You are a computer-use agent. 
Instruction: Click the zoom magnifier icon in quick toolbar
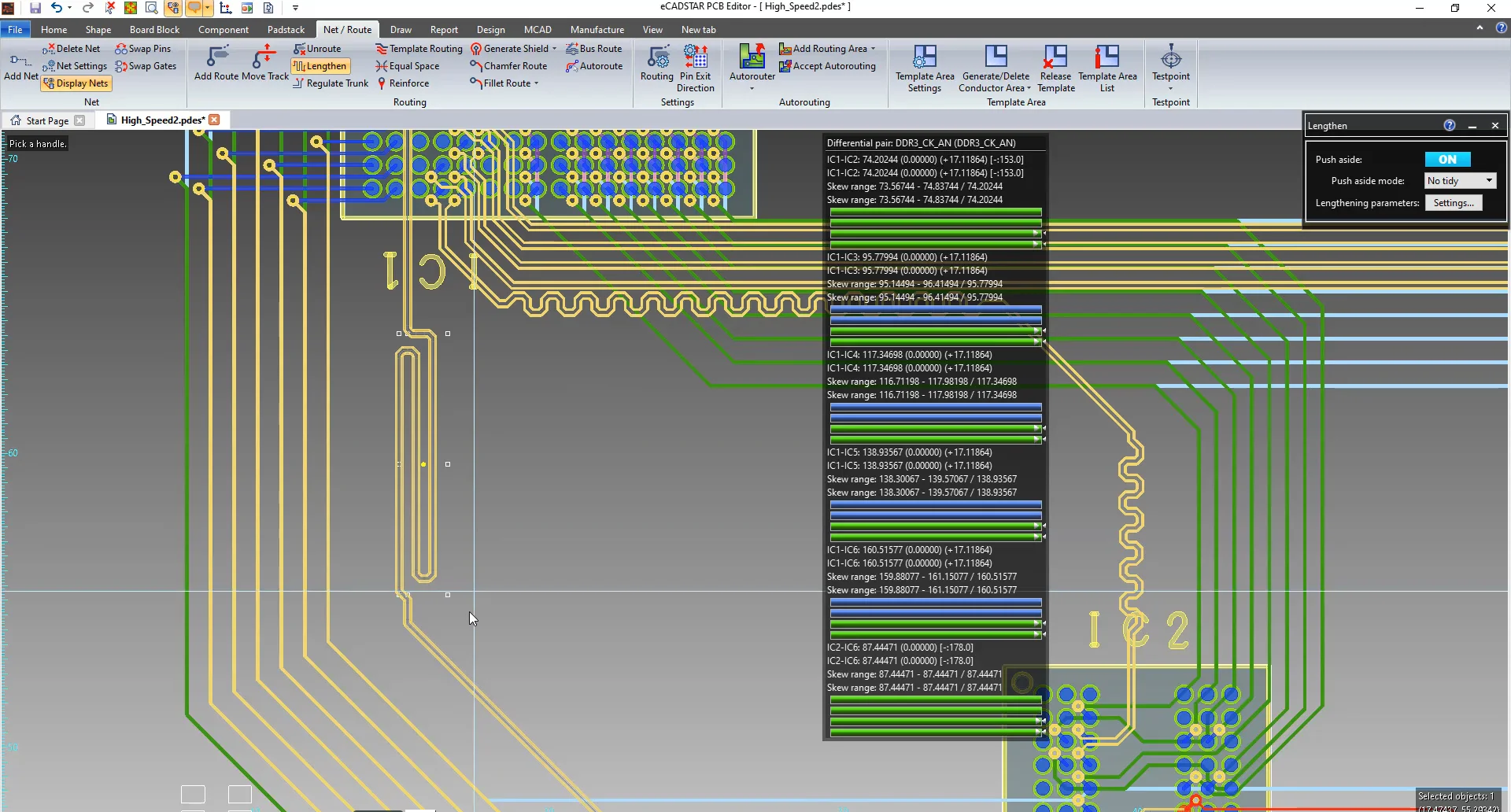tap(151, 8)
